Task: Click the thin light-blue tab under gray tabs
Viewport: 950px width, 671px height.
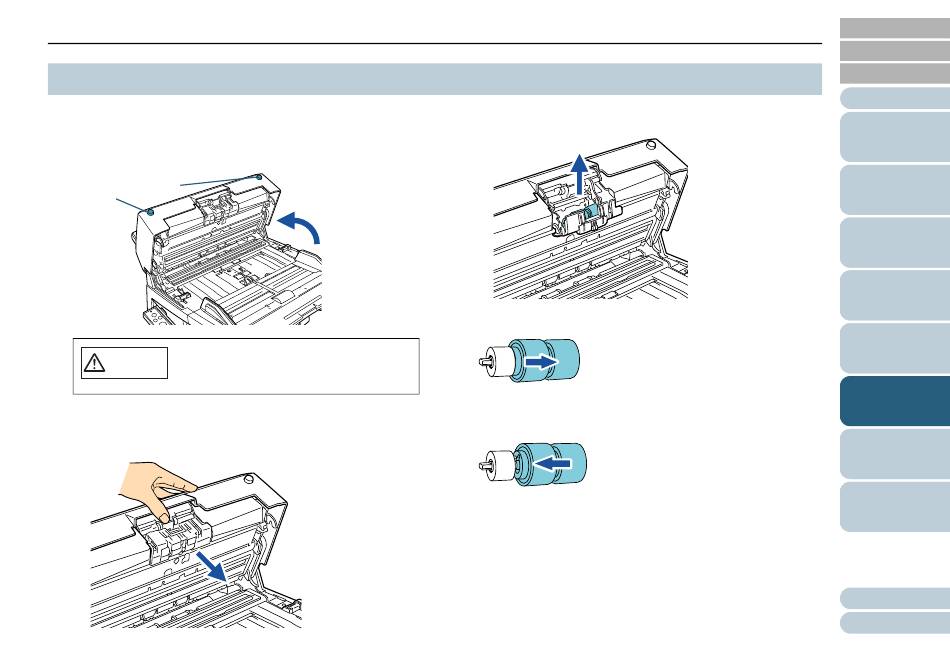Action: 895,98
